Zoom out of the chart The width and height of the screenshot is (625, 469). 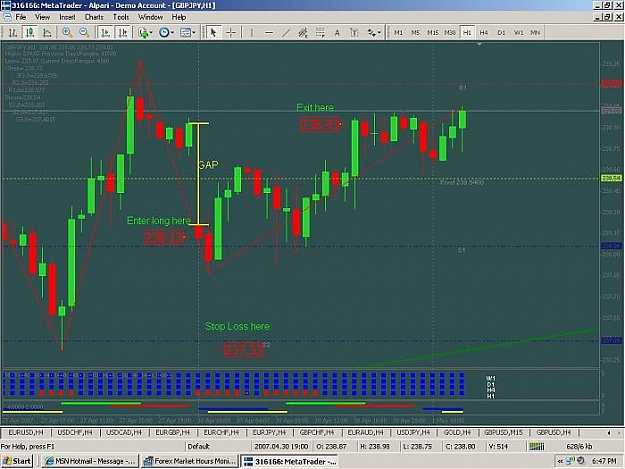[x=84, y=33]
